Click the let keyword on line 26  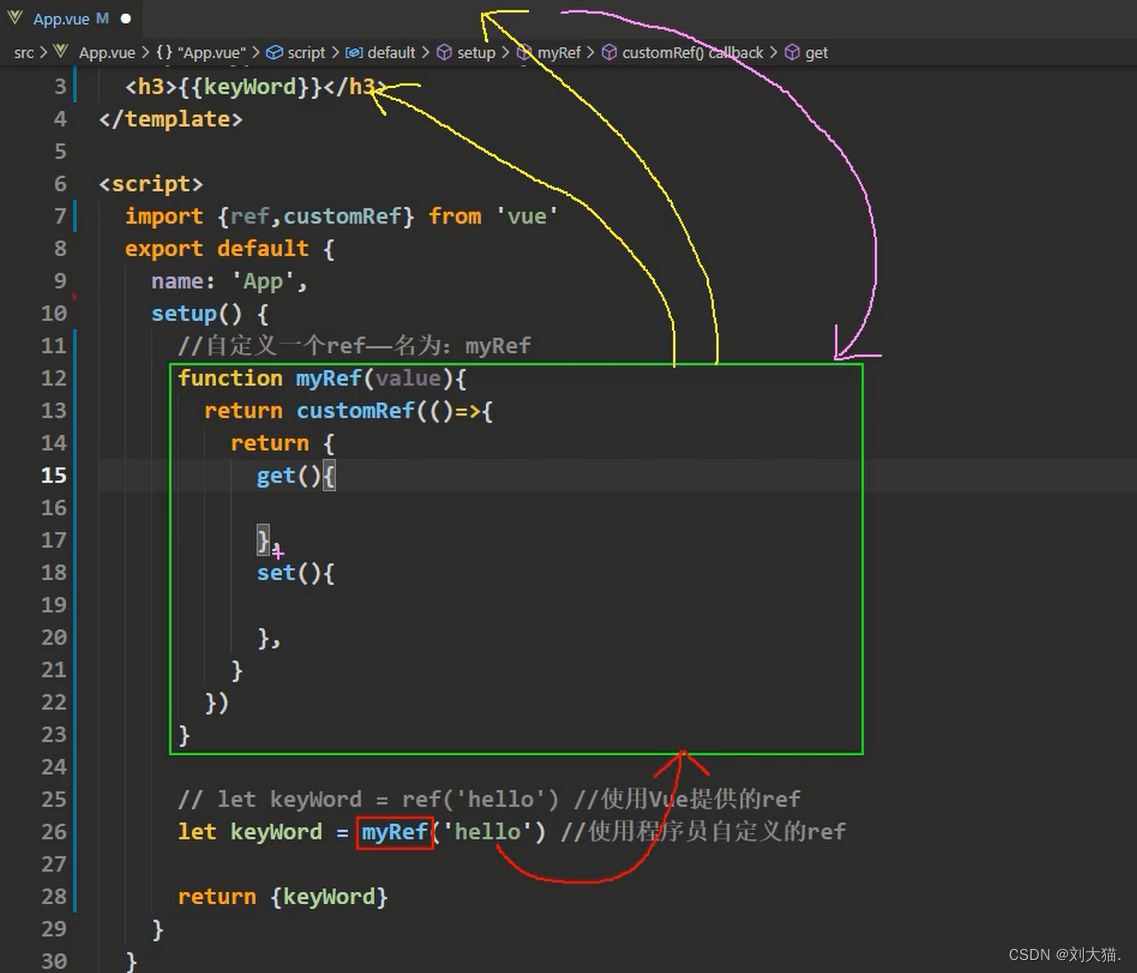coord(197,832)
